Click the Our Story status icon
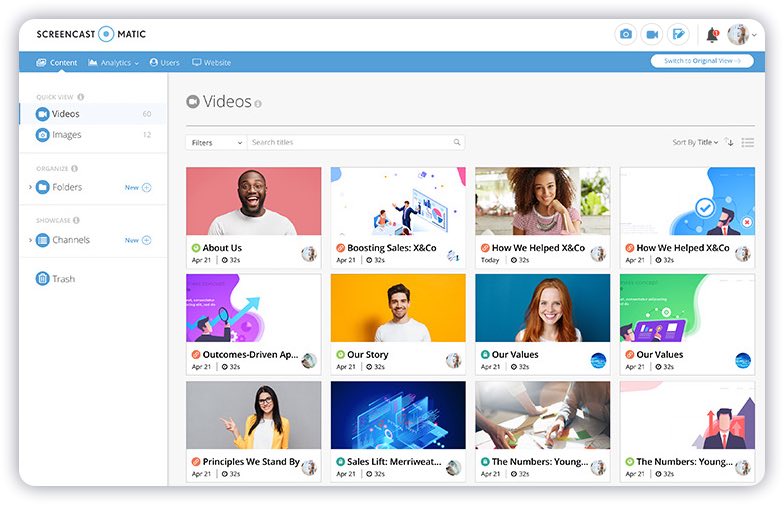This screenshot has width=784, height=505. (x=340, y=354)
